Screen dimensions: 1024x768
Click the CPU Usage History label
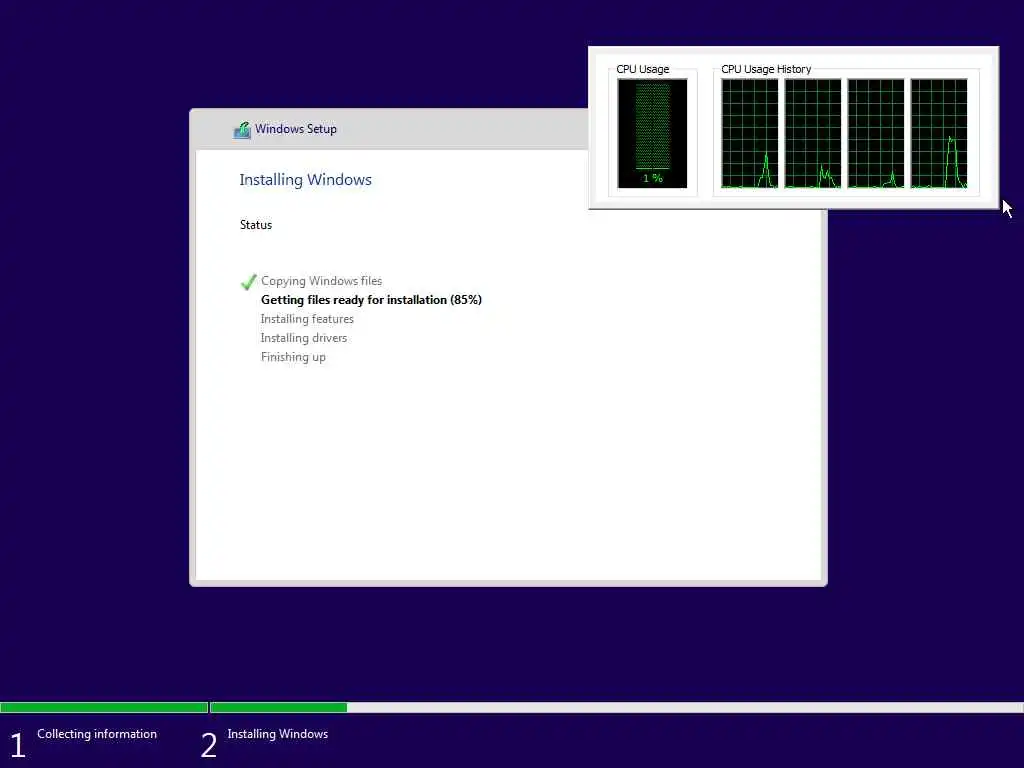766,69
